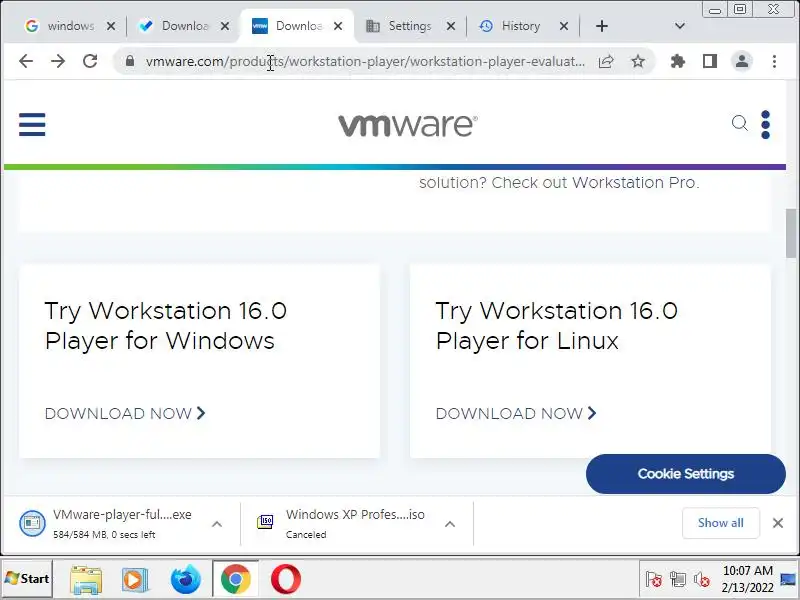The width and height of the screenshot is (800, 600).
Task: Close the History tab
Action: click(x=564, y=26)
